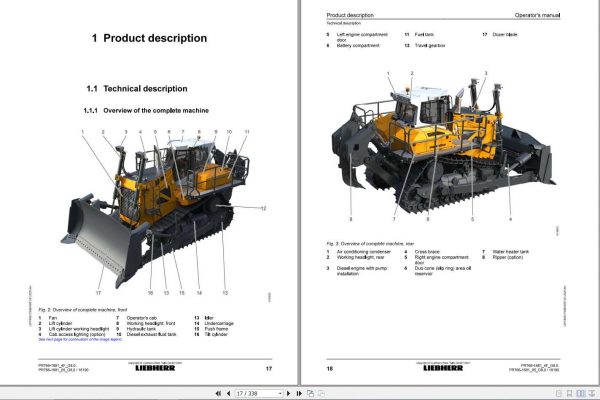Click the Liebherr logo on page 18
600x400 pixels.
(443, 368)
